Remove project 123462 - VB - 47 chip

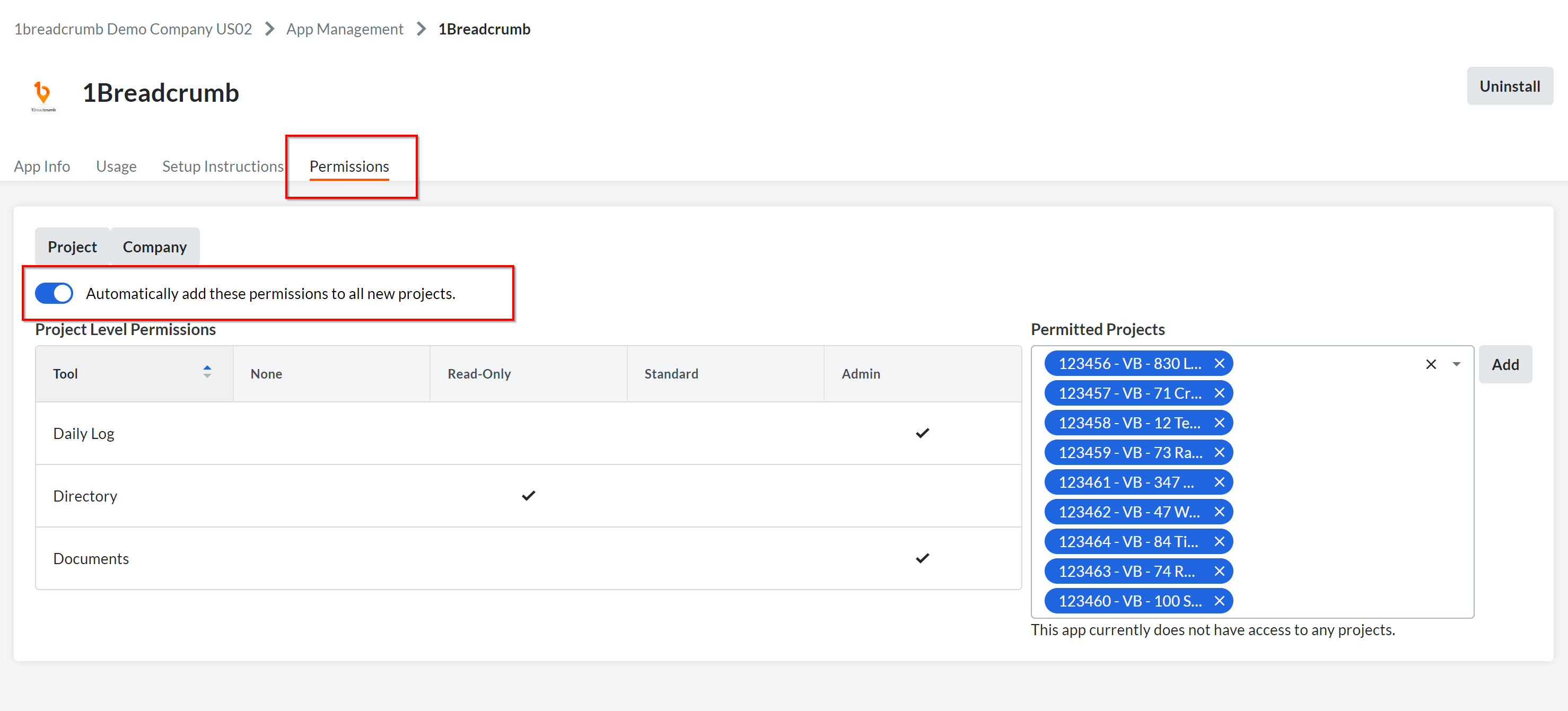[x=1219, y=512]
